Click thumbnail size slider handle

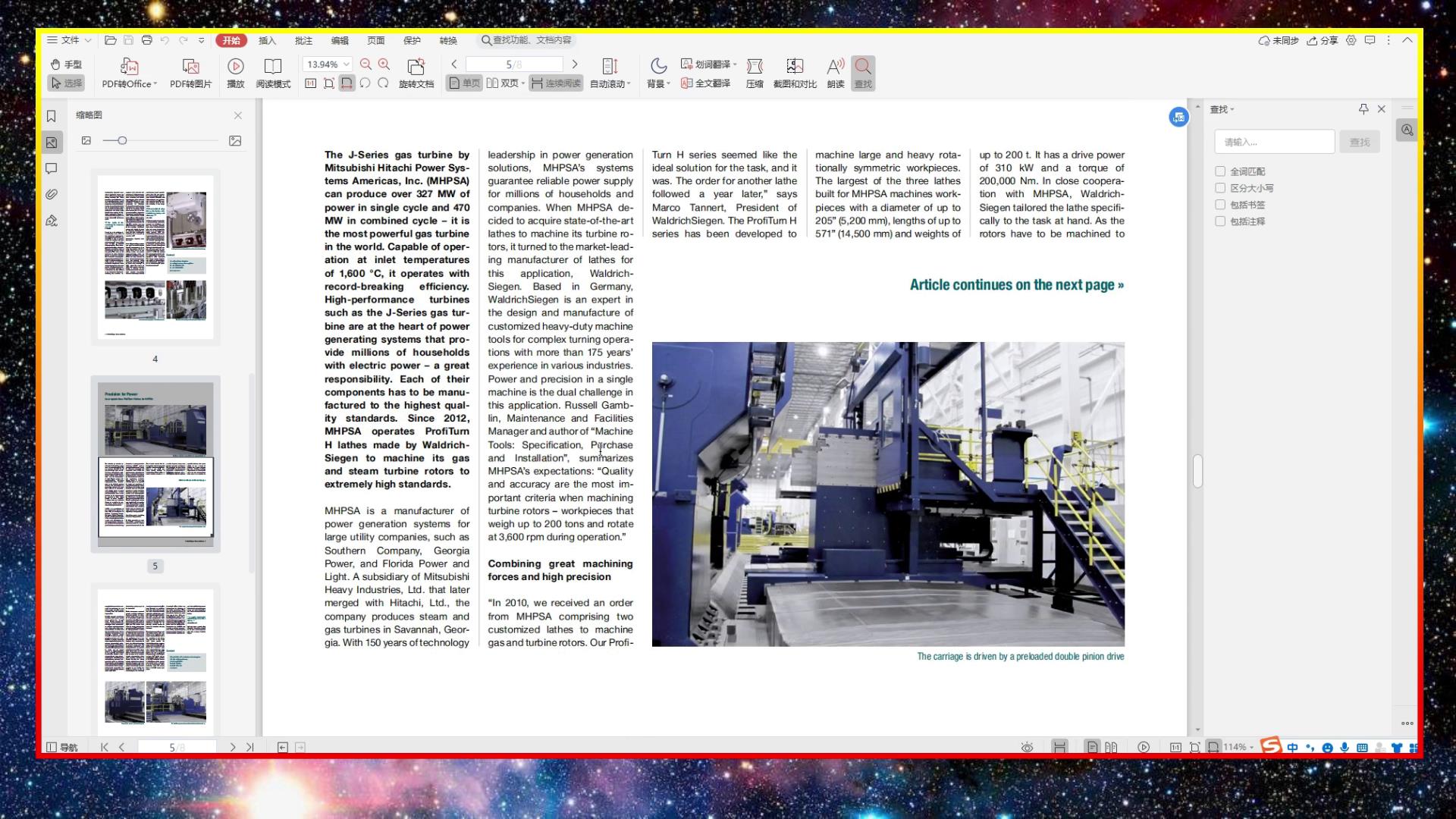coord(122,141)
